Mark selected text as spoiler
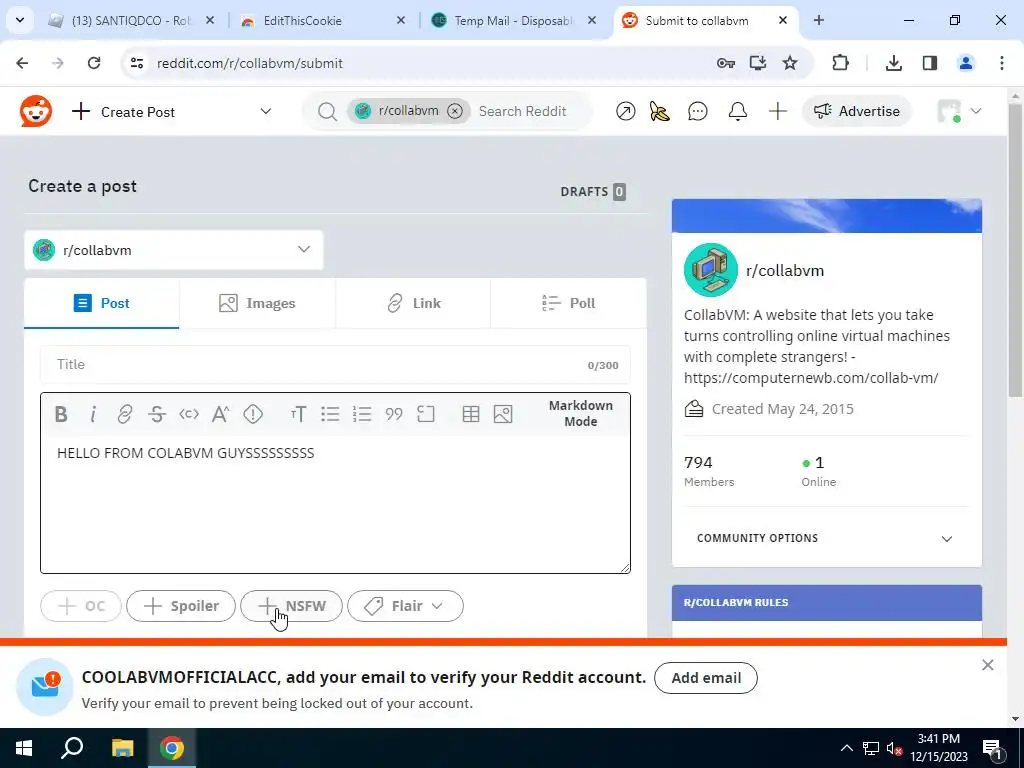This screenshot has height=768, width=1024. point(253,414)
